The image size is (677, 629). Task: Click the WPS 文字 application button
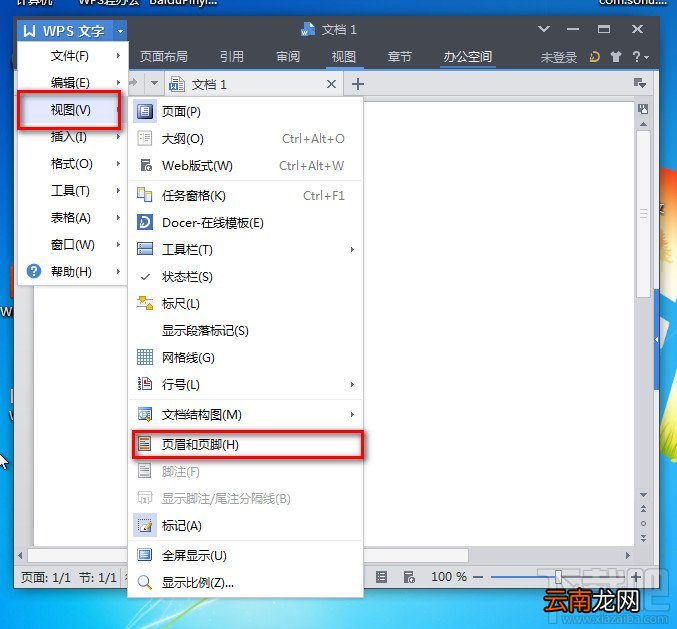tap(65, 31)
